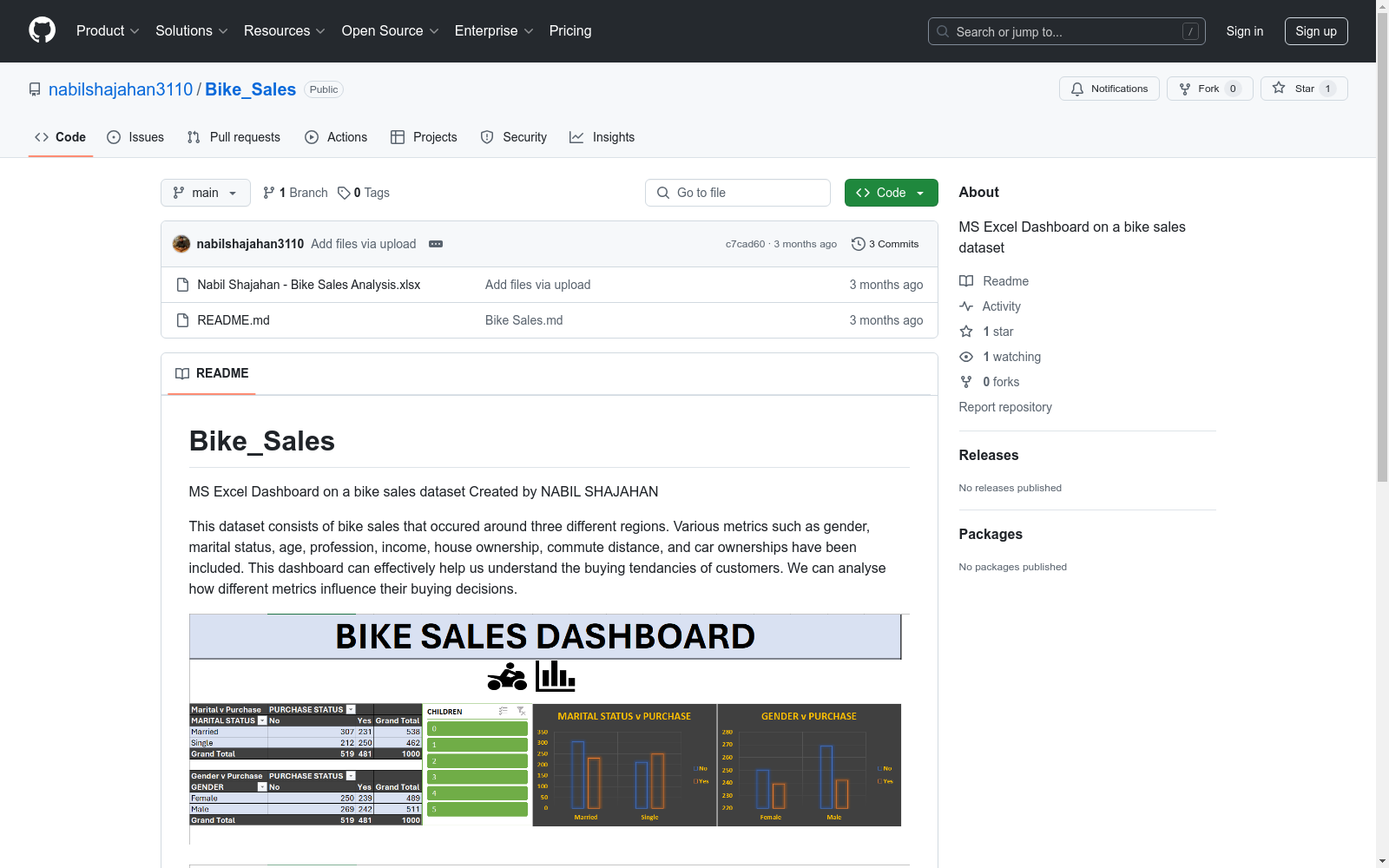This screenshot has width=1389, height=868.
Task: Open the author avatar for nabilshajahan3110
Action: (181, 244)
